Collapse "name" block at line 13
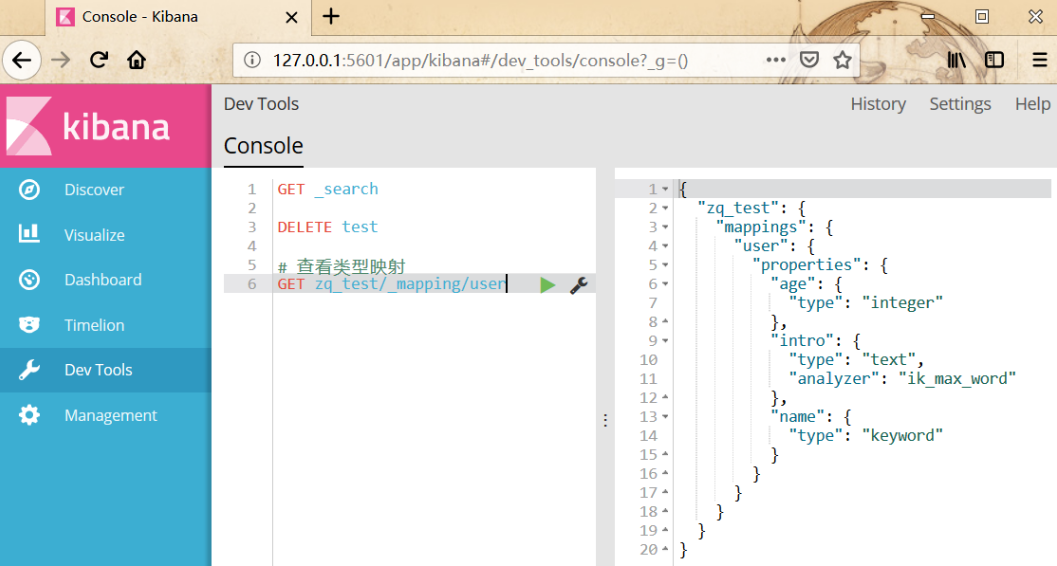Screen dimensions: 1057x566 click(x=665, y=416)
